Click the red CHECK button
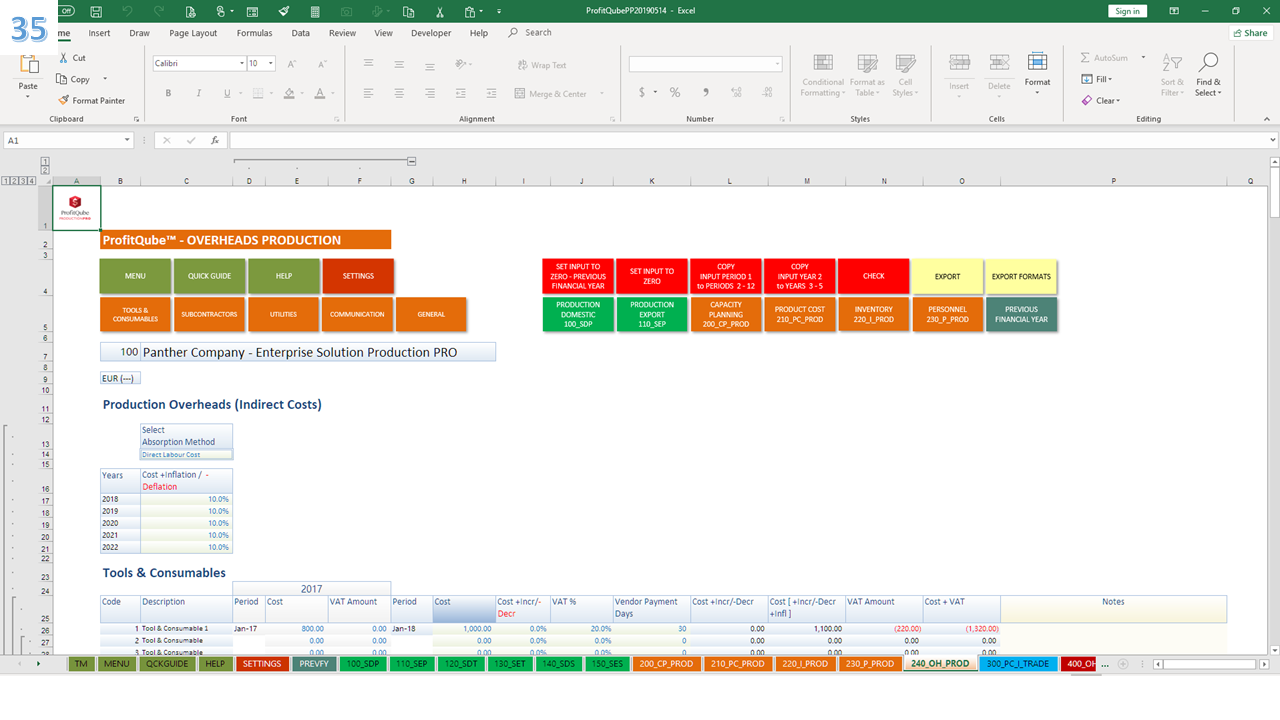Image resolution: width=1280 pixels, height=720 pixels. click(874, 276)
